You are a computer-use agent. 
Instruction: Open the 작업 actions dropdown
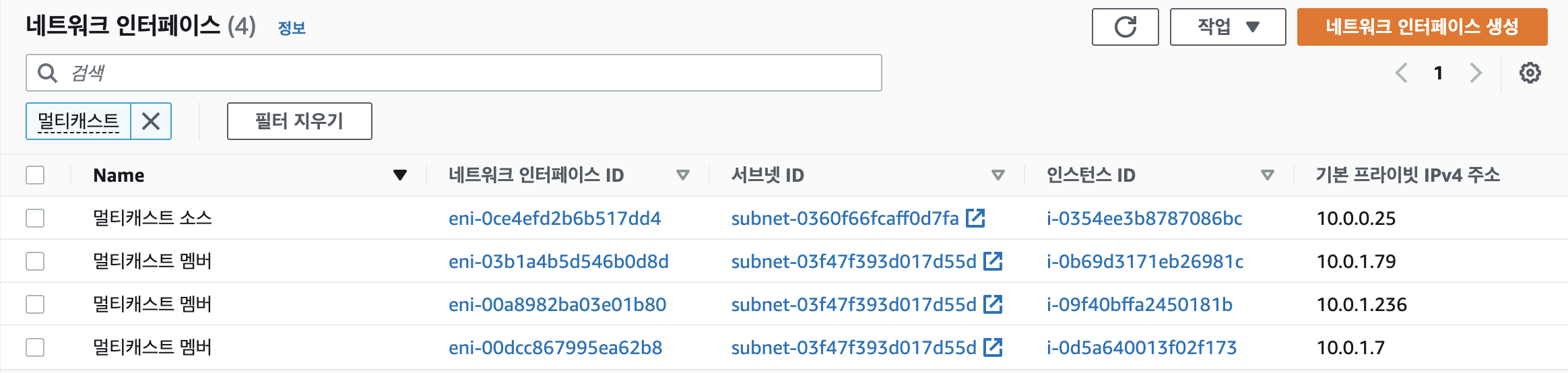click(x=1227, y=27)
